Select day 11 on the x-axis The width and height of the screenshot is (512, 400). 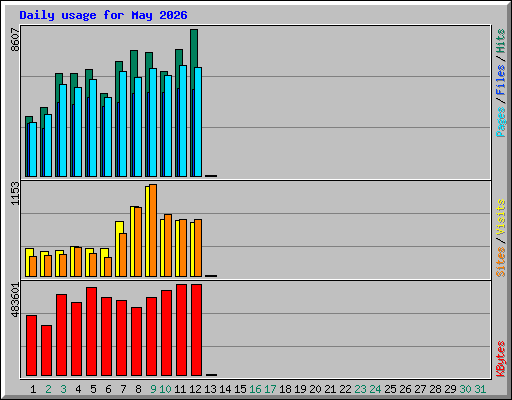pyautogui.click(x=180, y=389)
